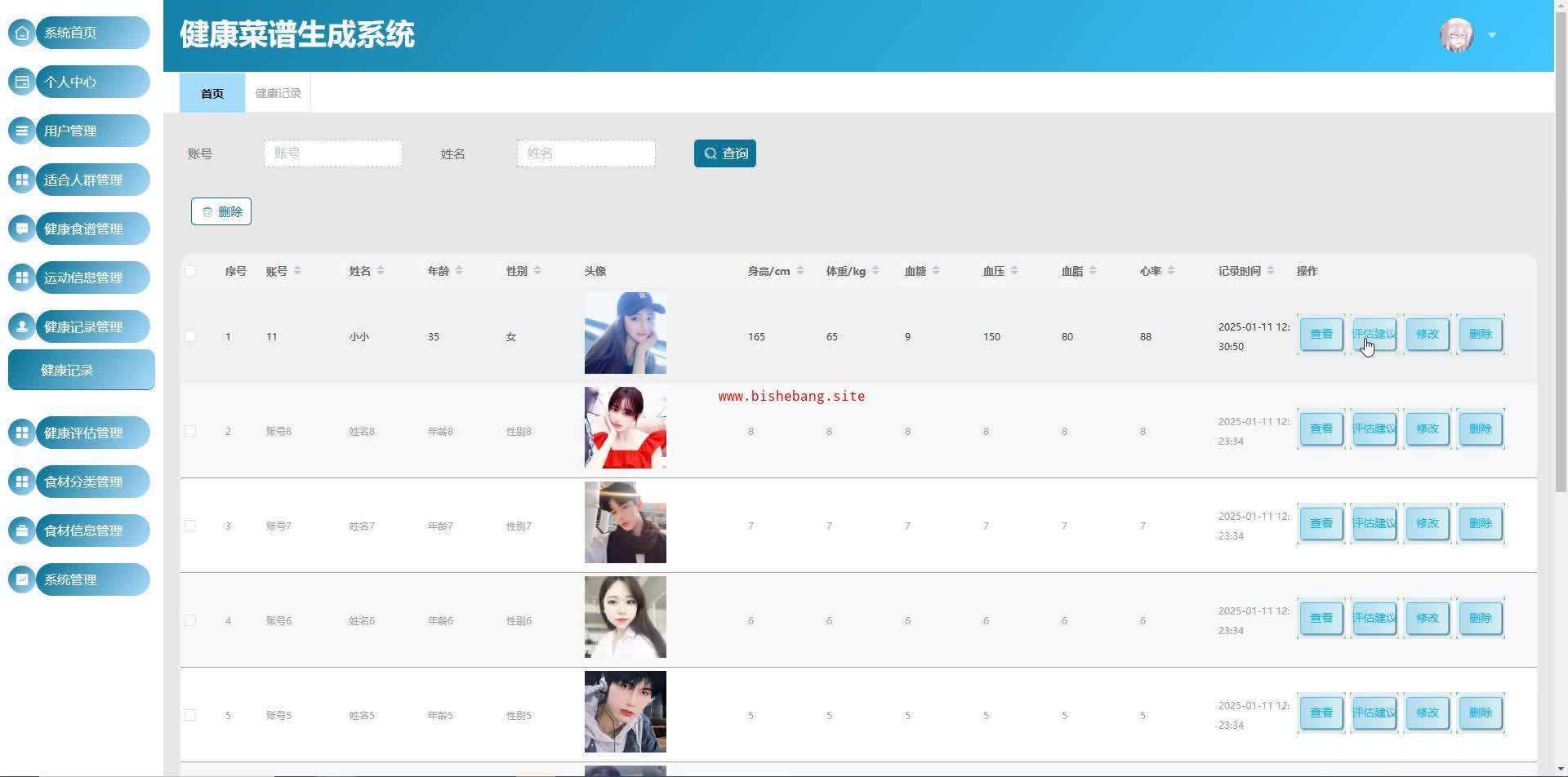
Task: Click the briefcase icon beside 食材信息管理
Action: pyautogui.click(x=22, y=531)
